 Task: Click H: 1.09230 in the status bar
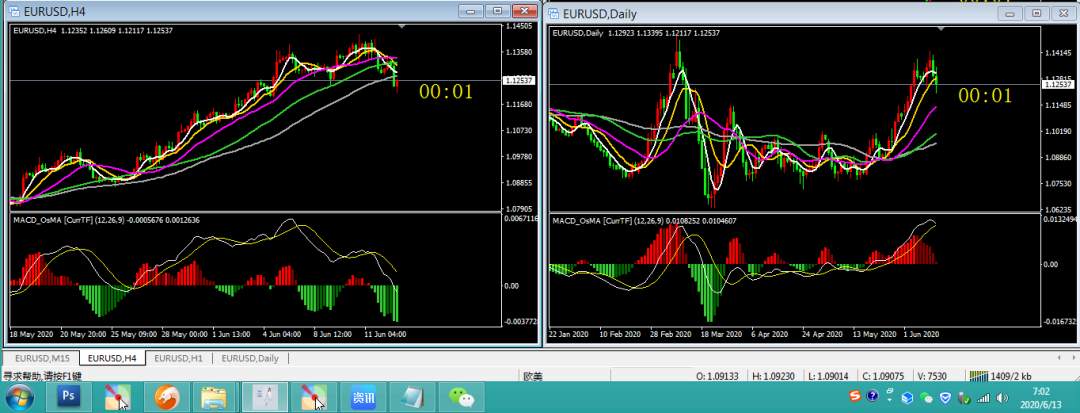click(x=773, y=377)
